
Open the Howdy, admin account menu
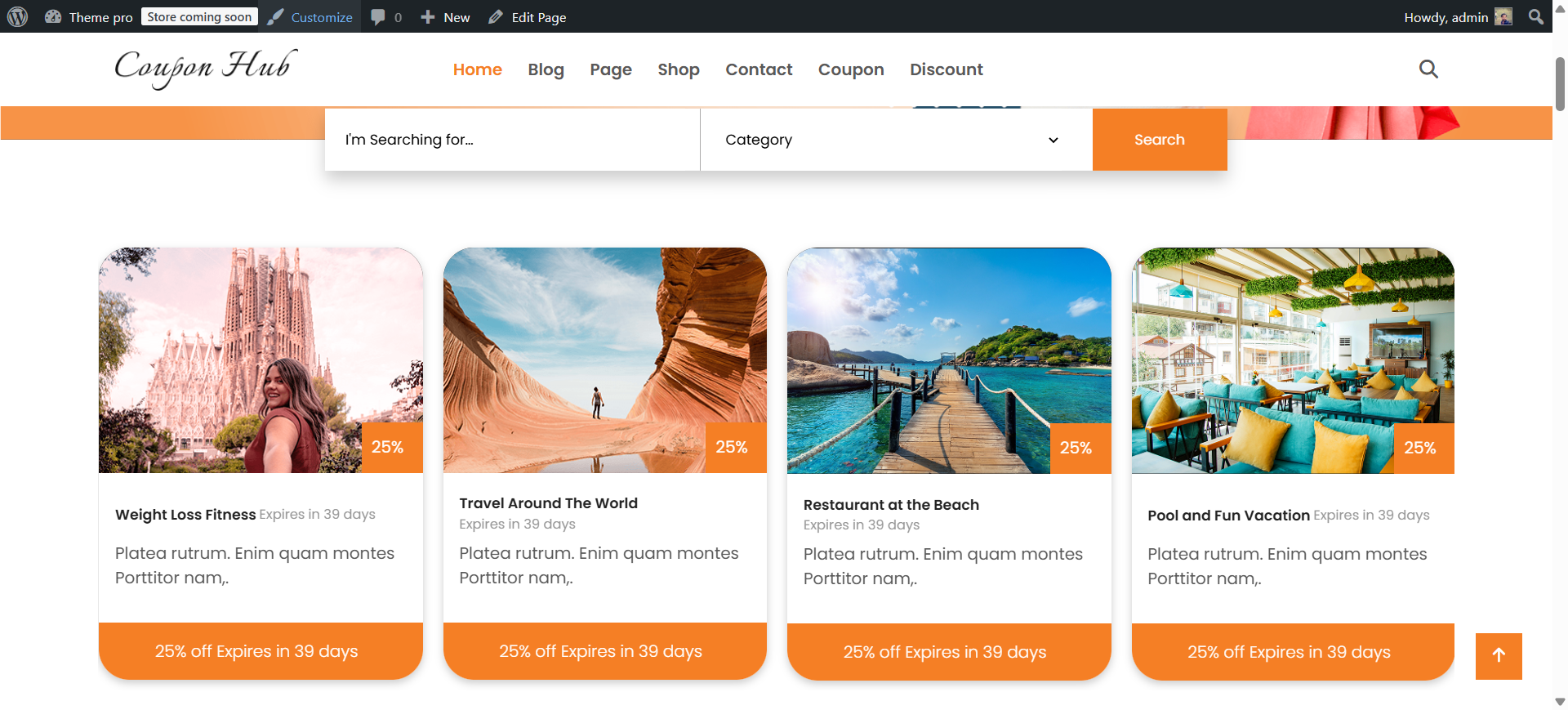coord(1445,17)
